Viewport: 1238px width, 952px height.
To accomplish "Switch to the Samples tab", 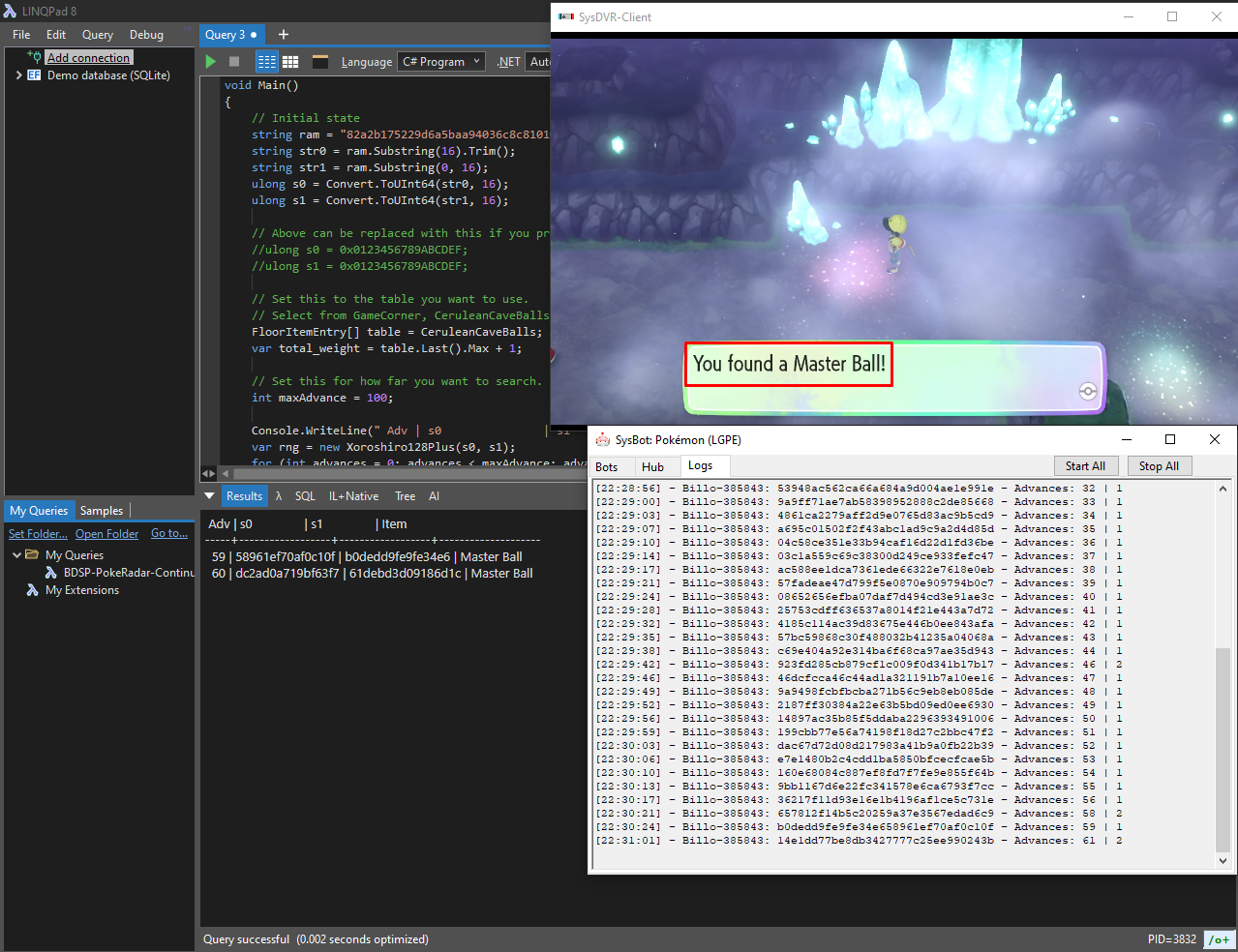I will [102, 510].
